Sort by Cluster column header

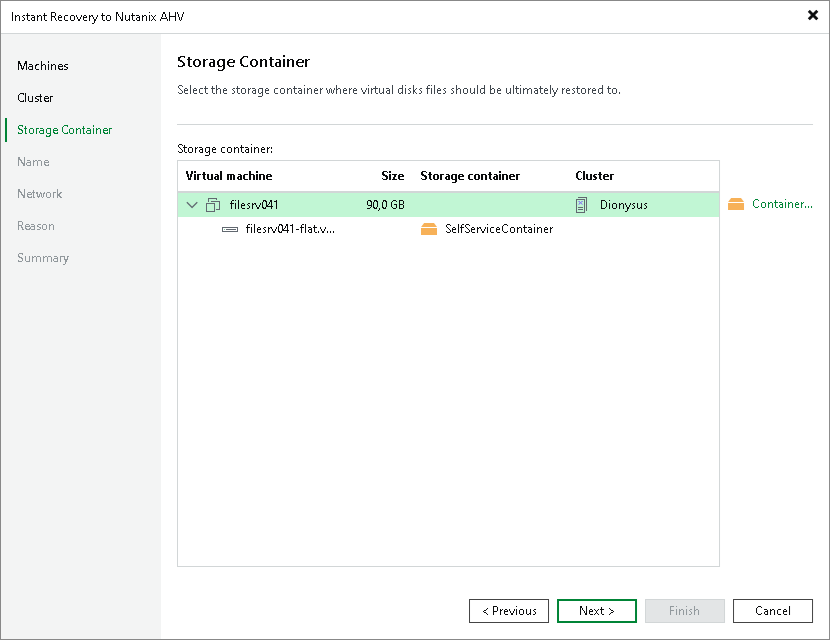pyautogui.click(x=594, y=176)
